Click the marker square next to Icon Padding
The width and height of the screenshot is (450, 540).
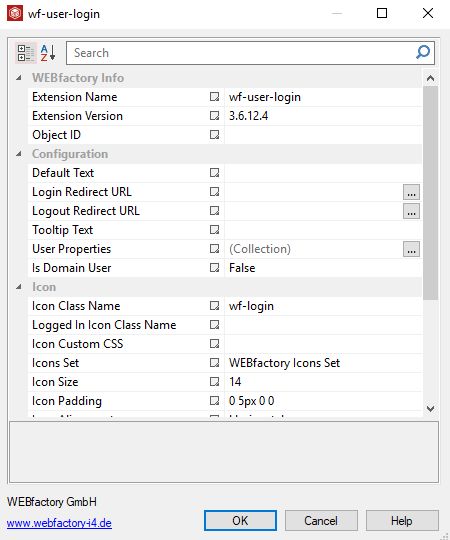214,401
